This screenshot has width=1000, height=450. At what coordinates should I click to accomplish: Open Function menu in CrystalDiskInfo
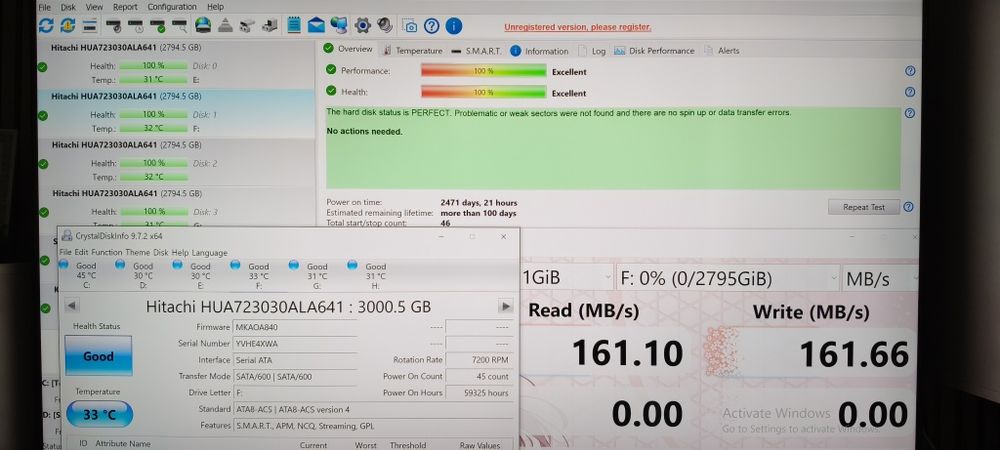(107, 252)
